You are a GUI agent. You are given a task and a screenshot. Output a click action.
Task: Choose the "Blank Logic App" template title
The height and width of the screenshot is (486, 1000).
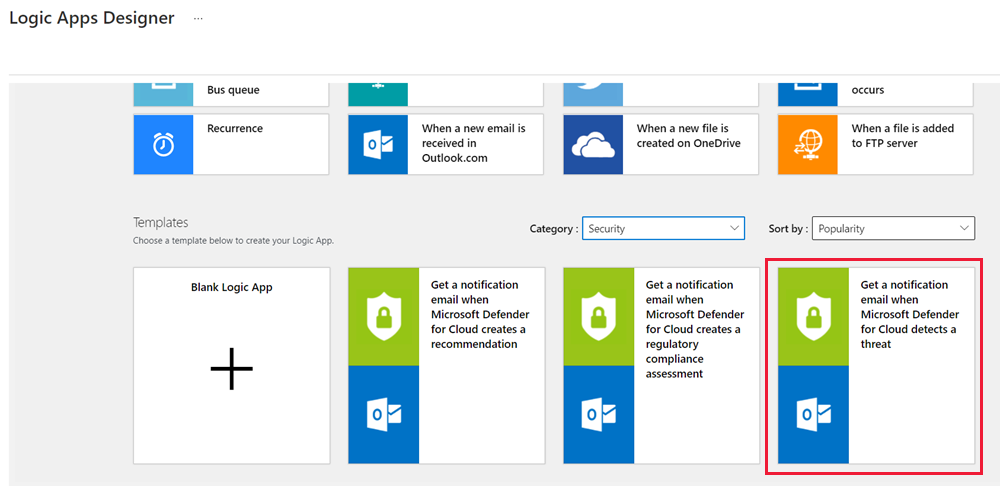pyautogui.click(x=231, y=288)
